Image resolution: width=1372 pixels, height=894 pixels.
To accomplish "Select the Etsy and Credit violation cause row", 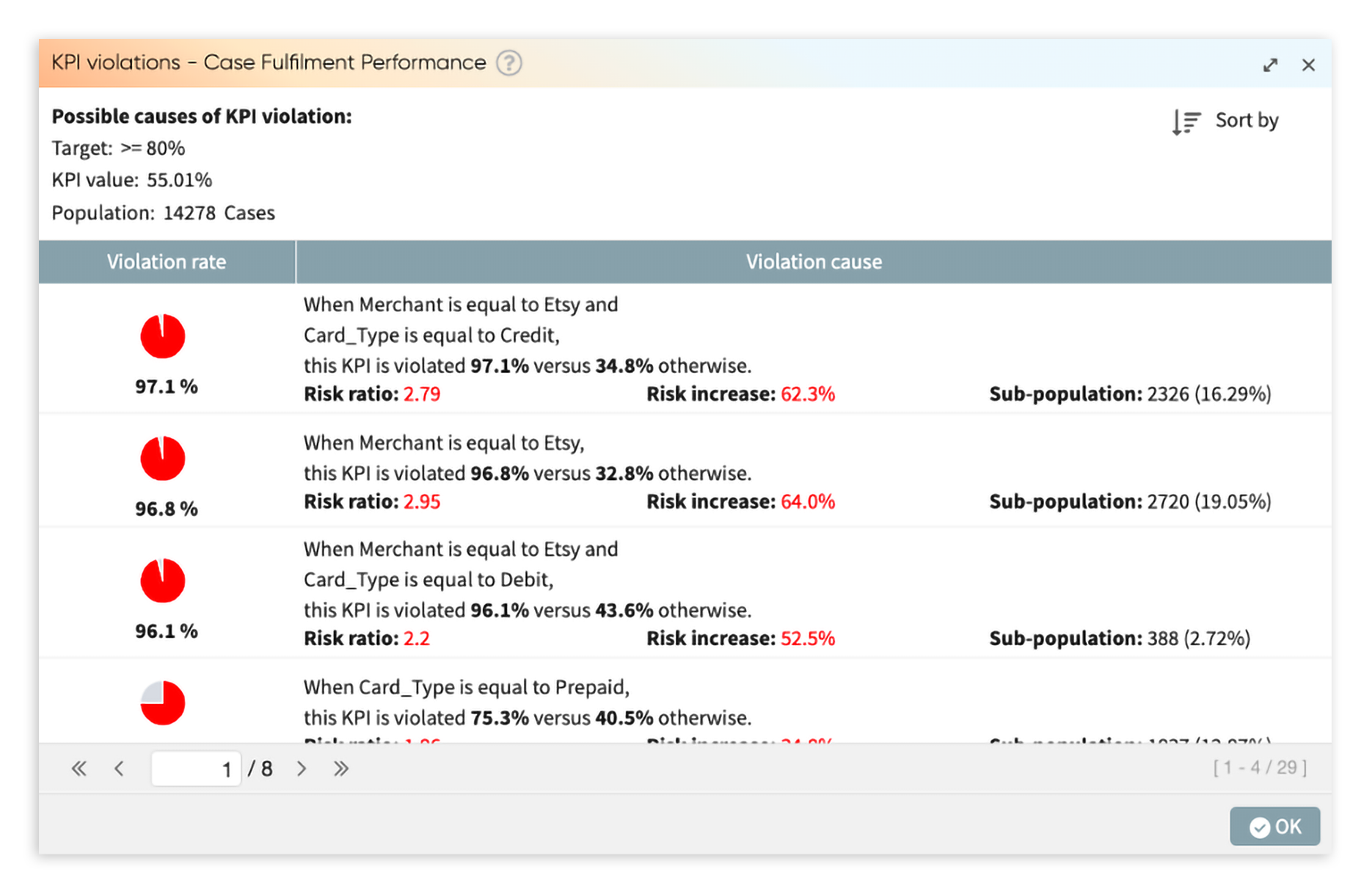I will [660, 349].
